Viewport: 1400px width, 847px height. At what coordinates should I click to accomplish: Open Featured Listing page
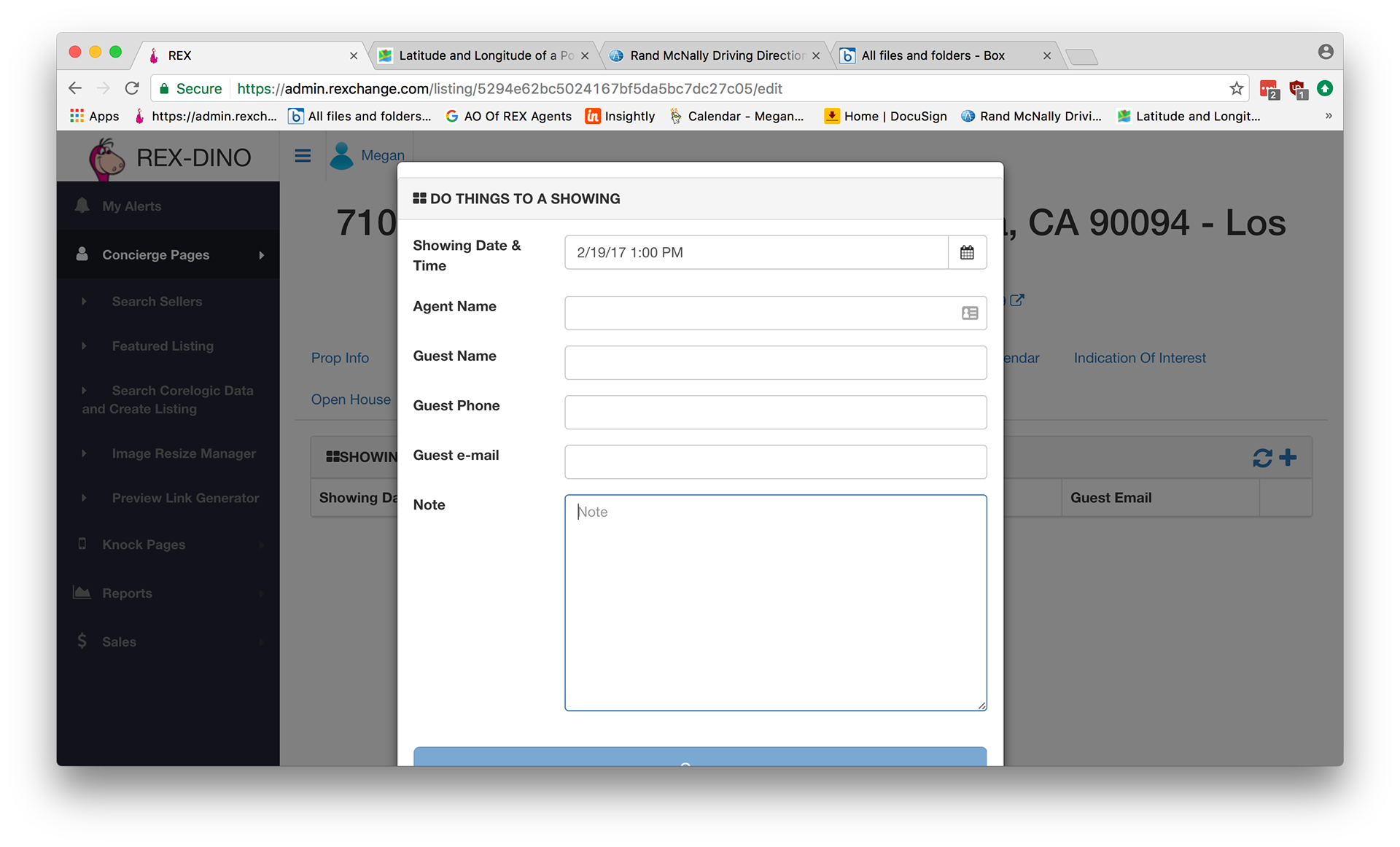(x=163, y=346)
